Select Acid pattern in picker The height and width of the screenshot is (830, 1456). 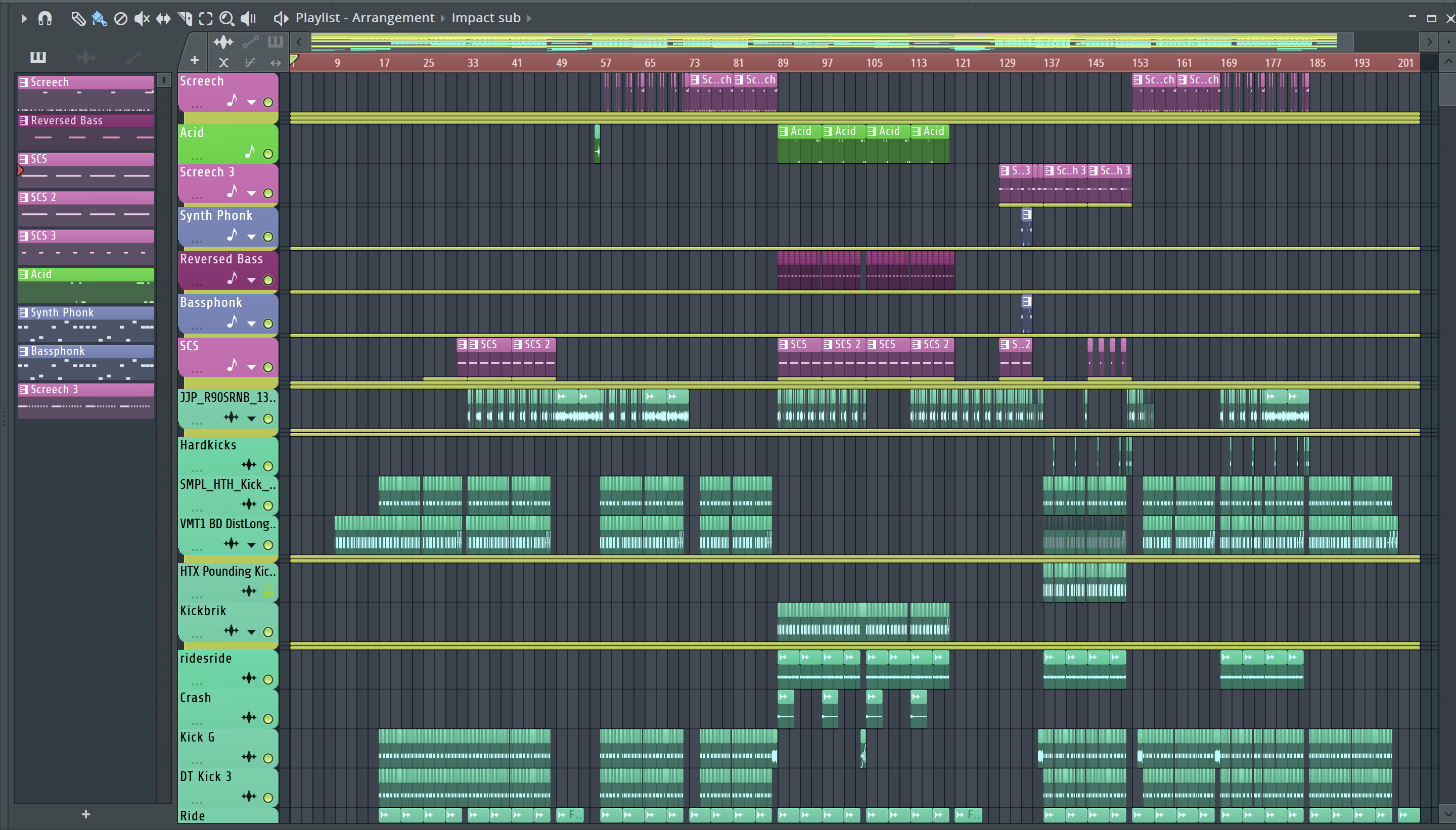85,286
